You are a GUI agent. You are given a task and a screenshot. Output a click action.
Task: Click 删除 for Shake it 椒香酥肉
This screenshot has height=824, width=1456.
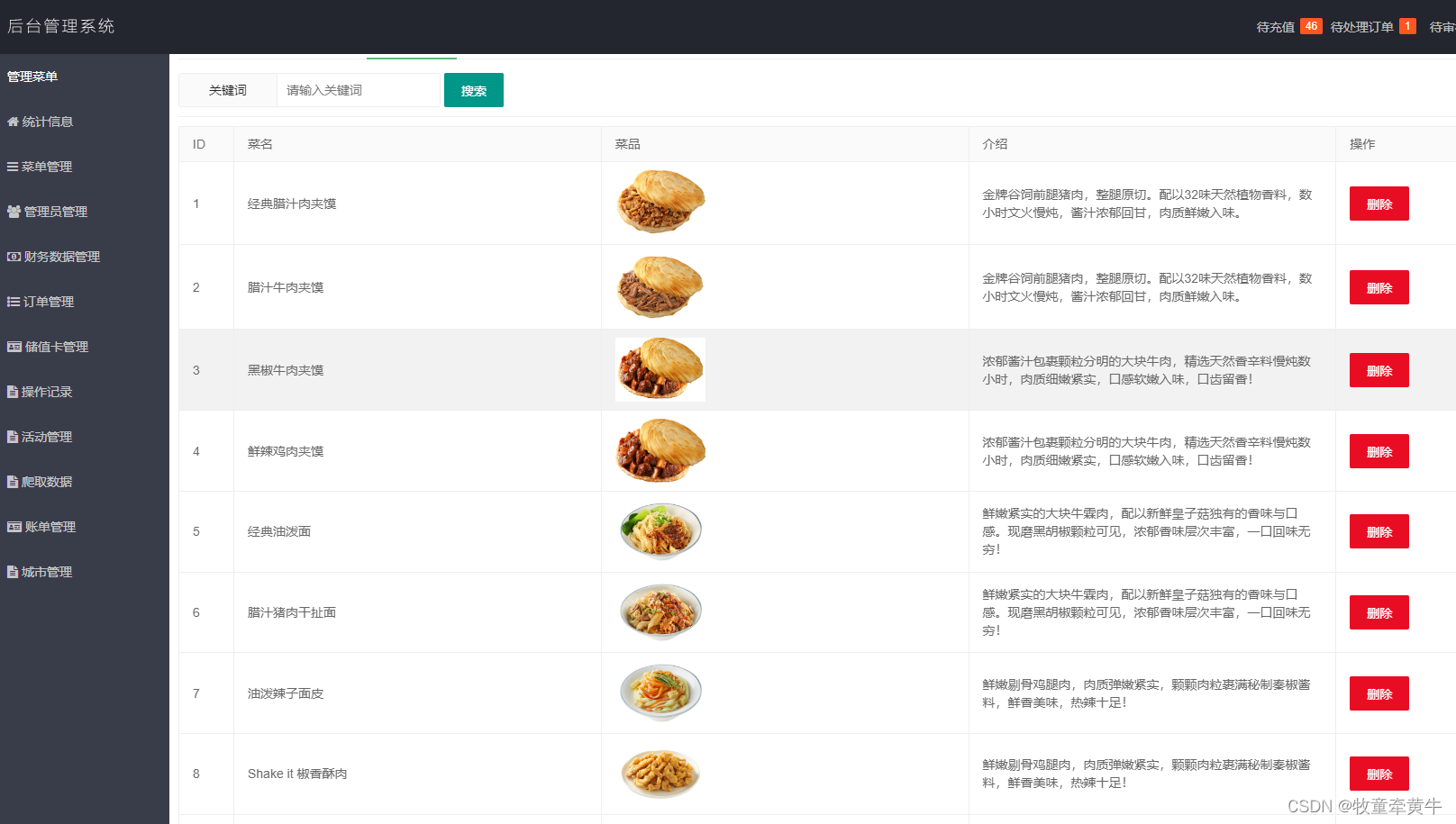coord(1379,774)
